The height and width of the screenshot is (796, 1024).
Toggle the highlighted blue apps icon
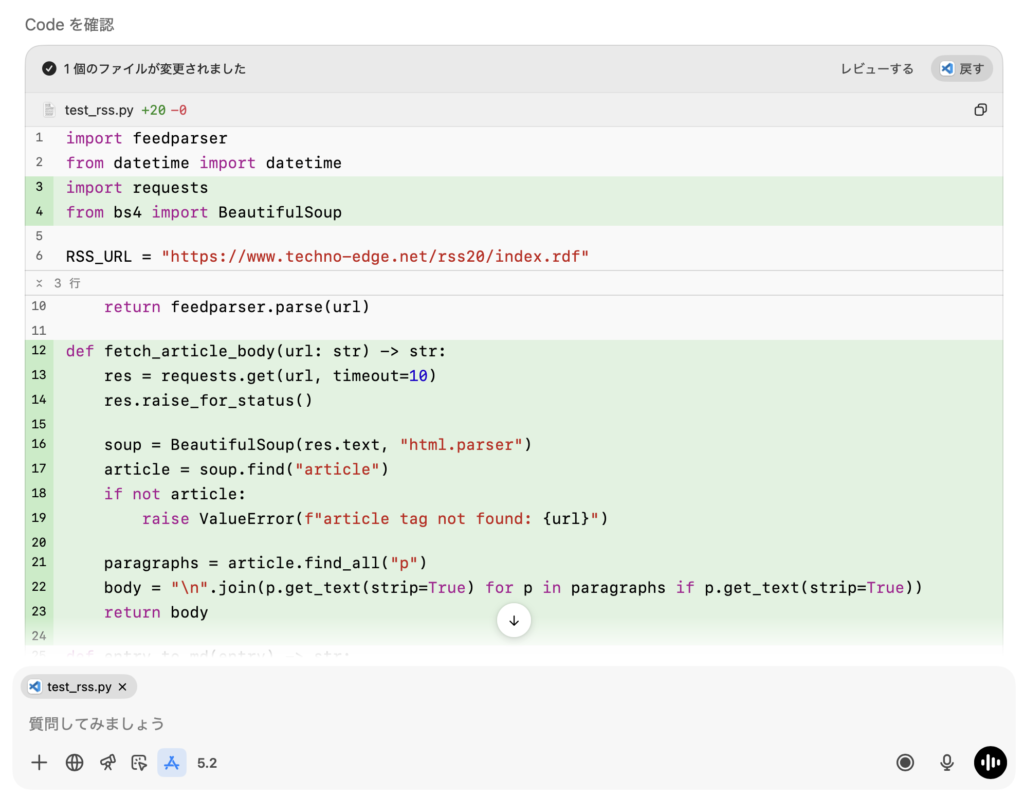(x=171, y=763)
